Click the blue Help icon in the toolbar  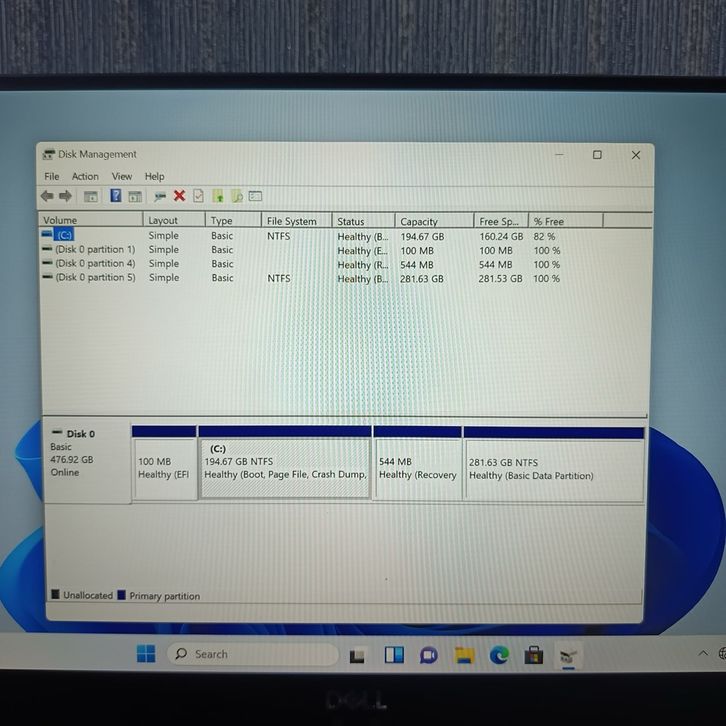tap(116, 196)
